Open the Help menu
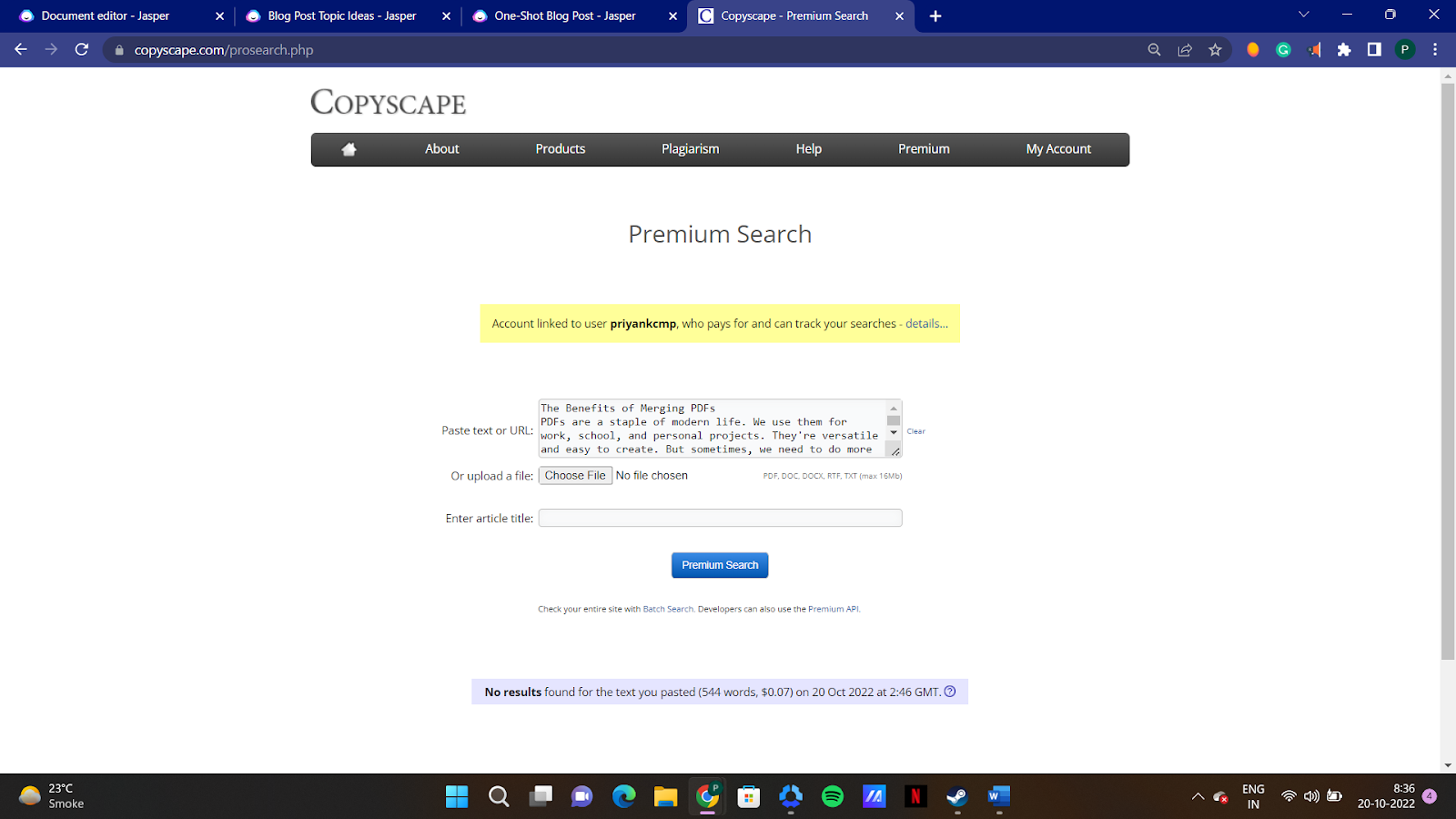This screenshot has width=1456, height=819. (809, 149)
